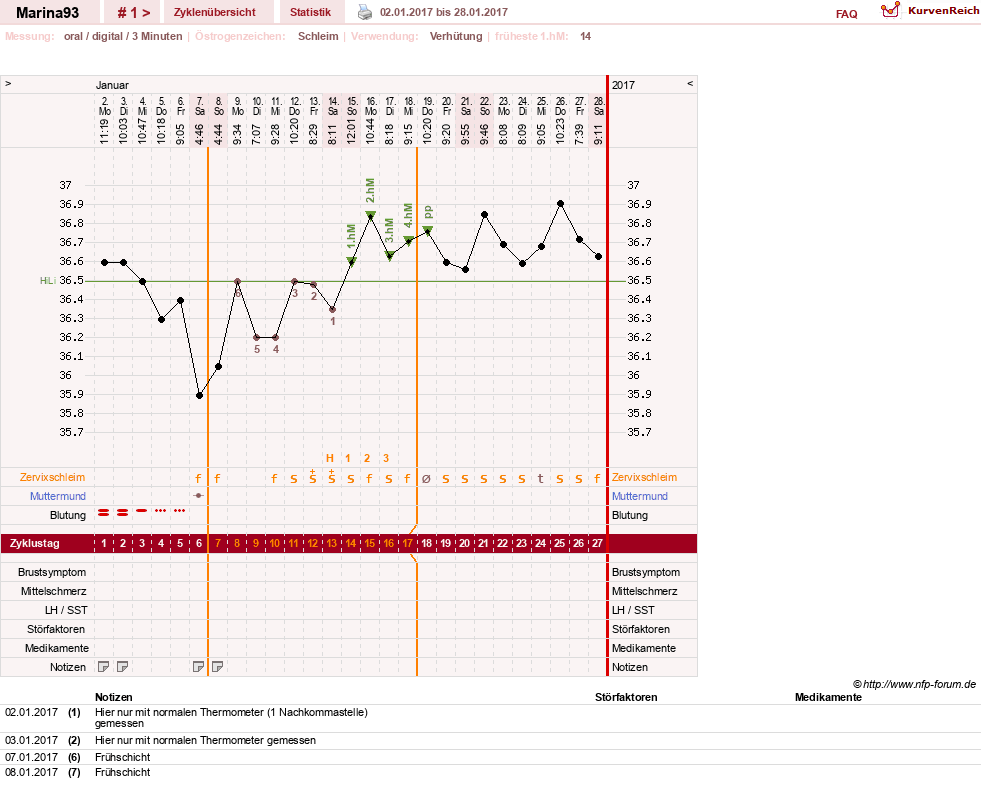The width and height of the screenshot is (981, 810).
Task: Click the blue Muttermund label on left
Action: click(x=58, y=496)
